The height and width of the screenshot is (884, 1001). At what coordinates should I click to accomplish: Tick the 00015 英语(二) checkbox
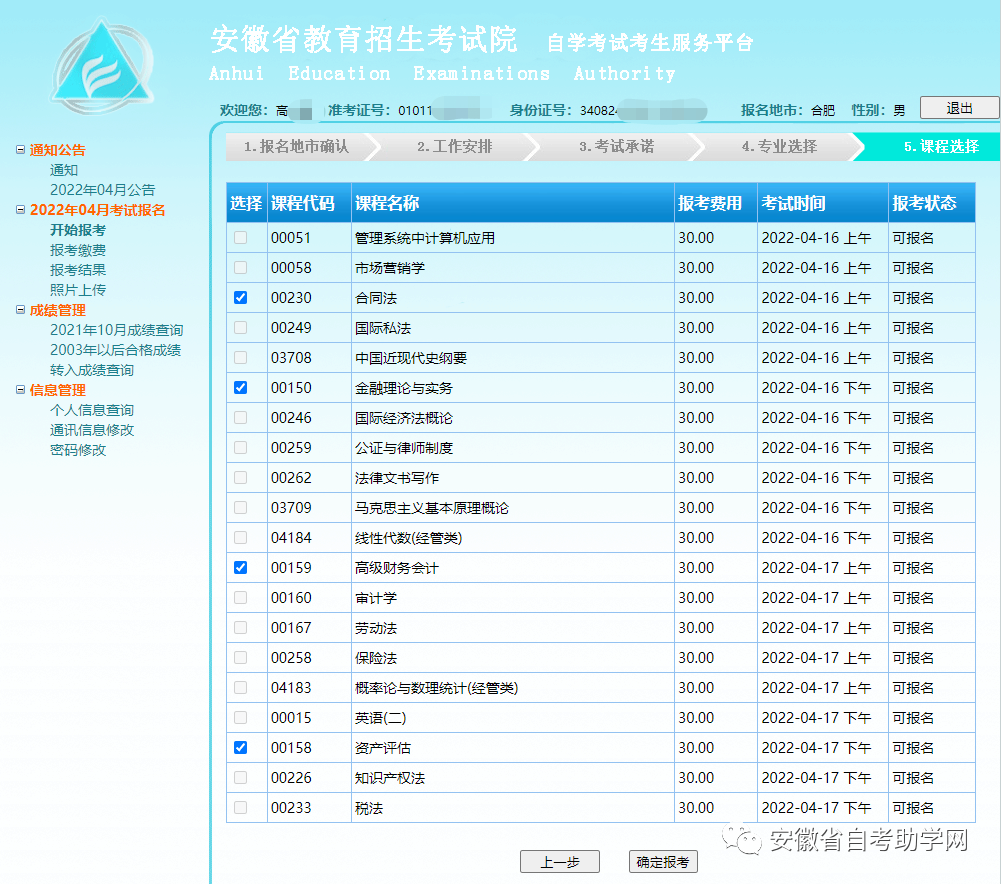(241, 717)
